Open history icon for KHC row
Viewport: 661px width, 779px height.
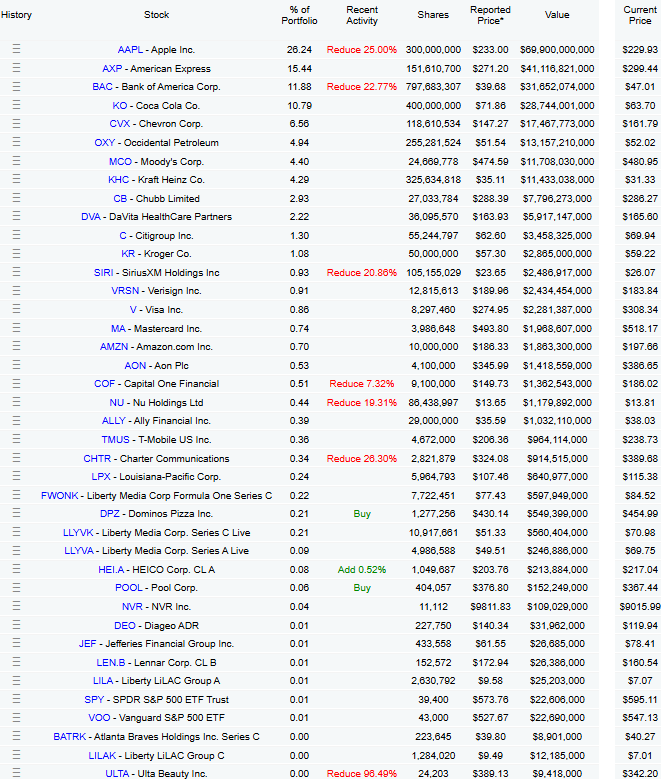pos(16,179)
